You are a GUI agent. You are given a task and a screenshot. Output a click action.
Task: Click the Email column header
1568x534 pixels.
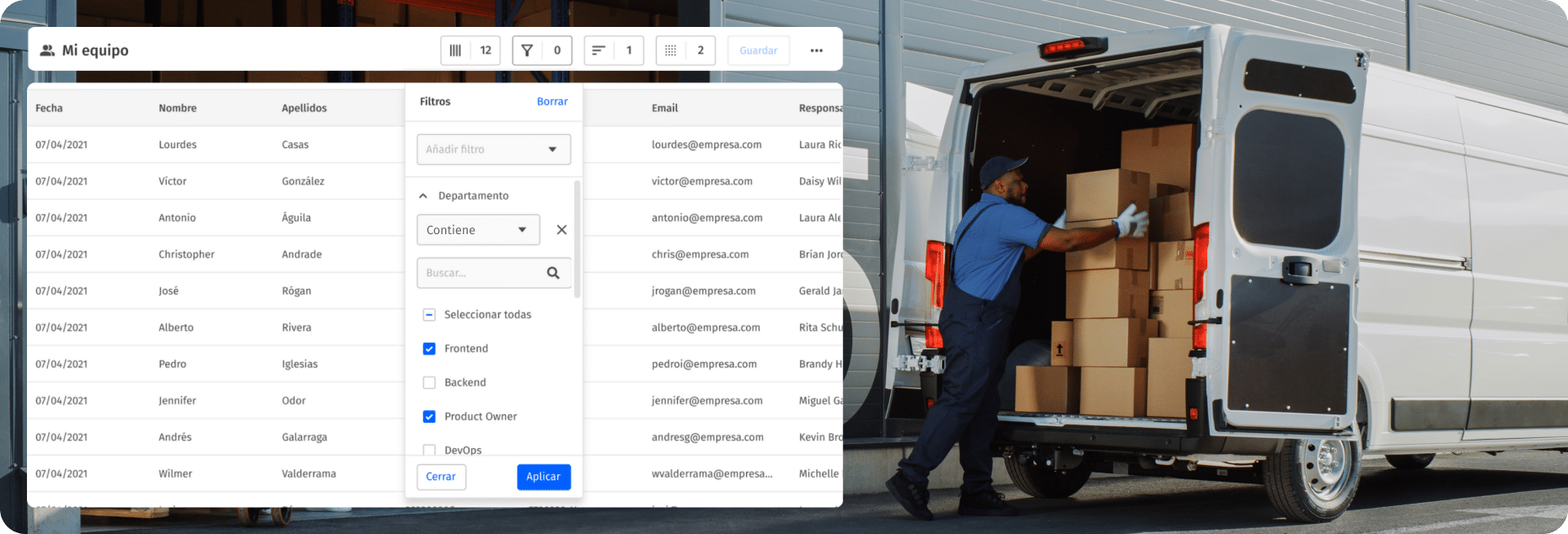point(664,108)
